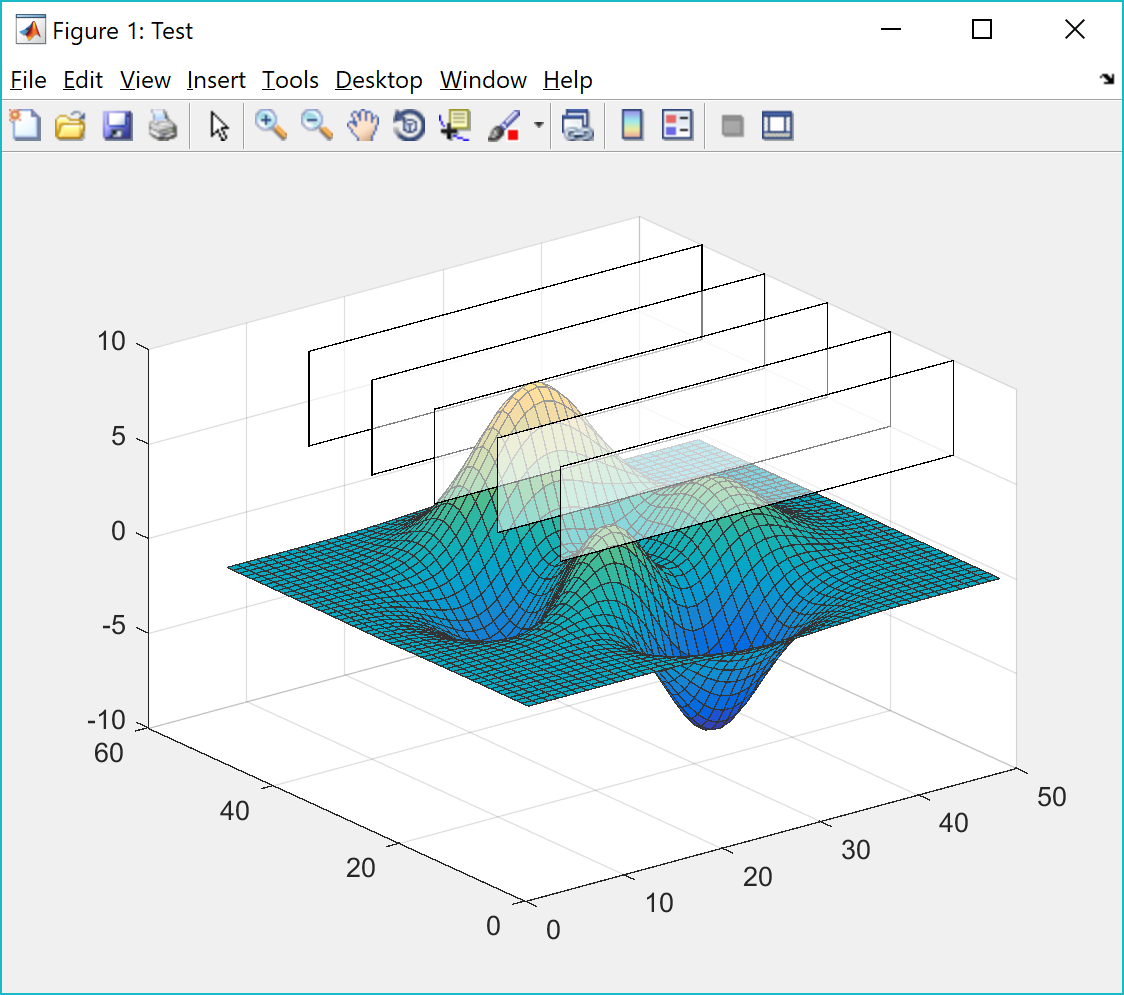Activate the Pan hand tool
The width and height of the screenshot is (1124, 995).
point(363,126)
